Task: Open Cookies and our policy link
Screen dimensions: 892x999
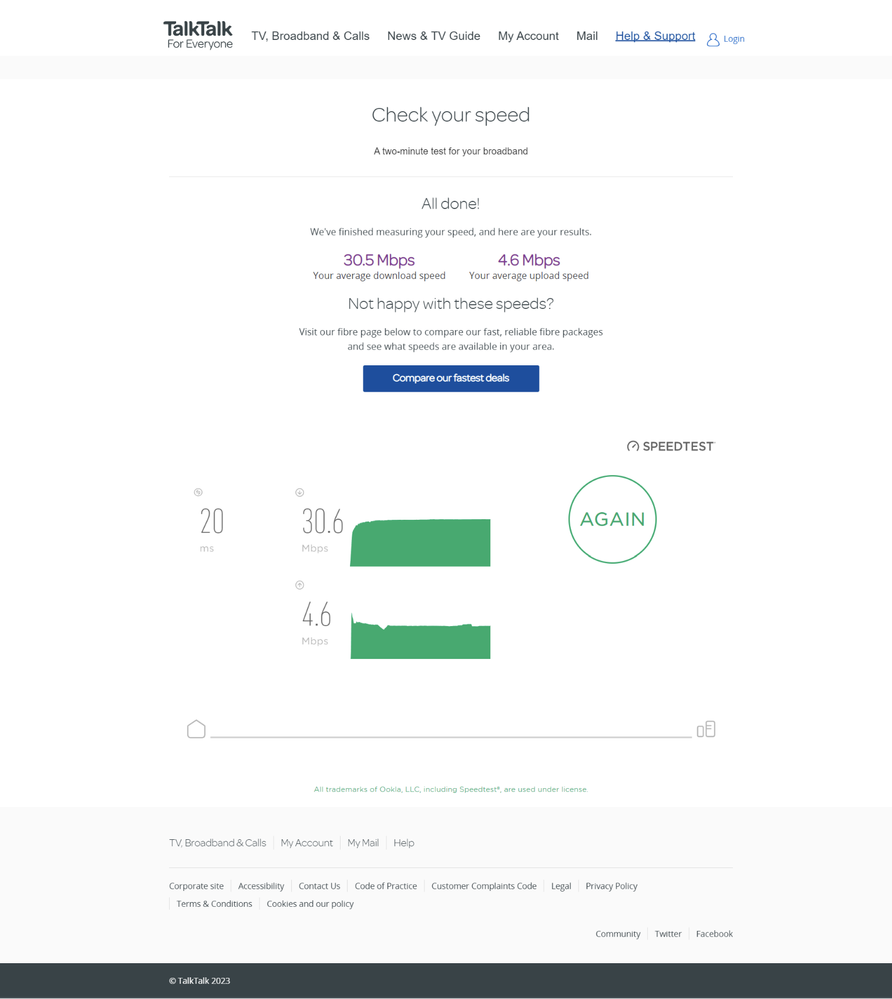Action: [310, 904]
